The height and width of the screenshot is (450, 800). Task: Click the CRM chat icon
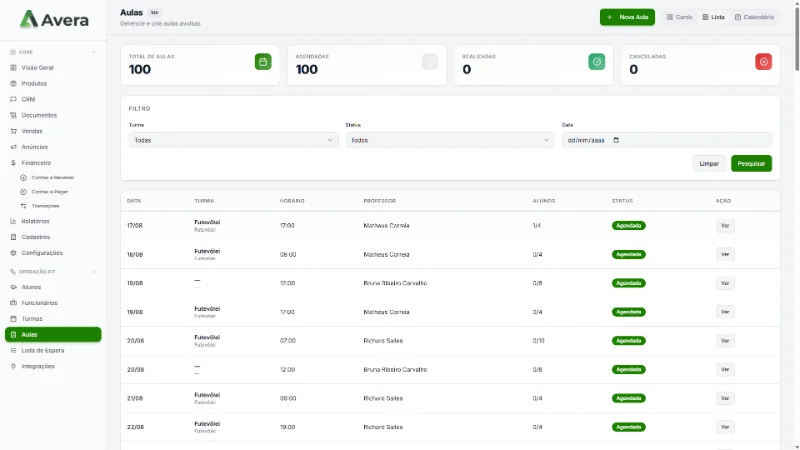click(x=13, y=99)
